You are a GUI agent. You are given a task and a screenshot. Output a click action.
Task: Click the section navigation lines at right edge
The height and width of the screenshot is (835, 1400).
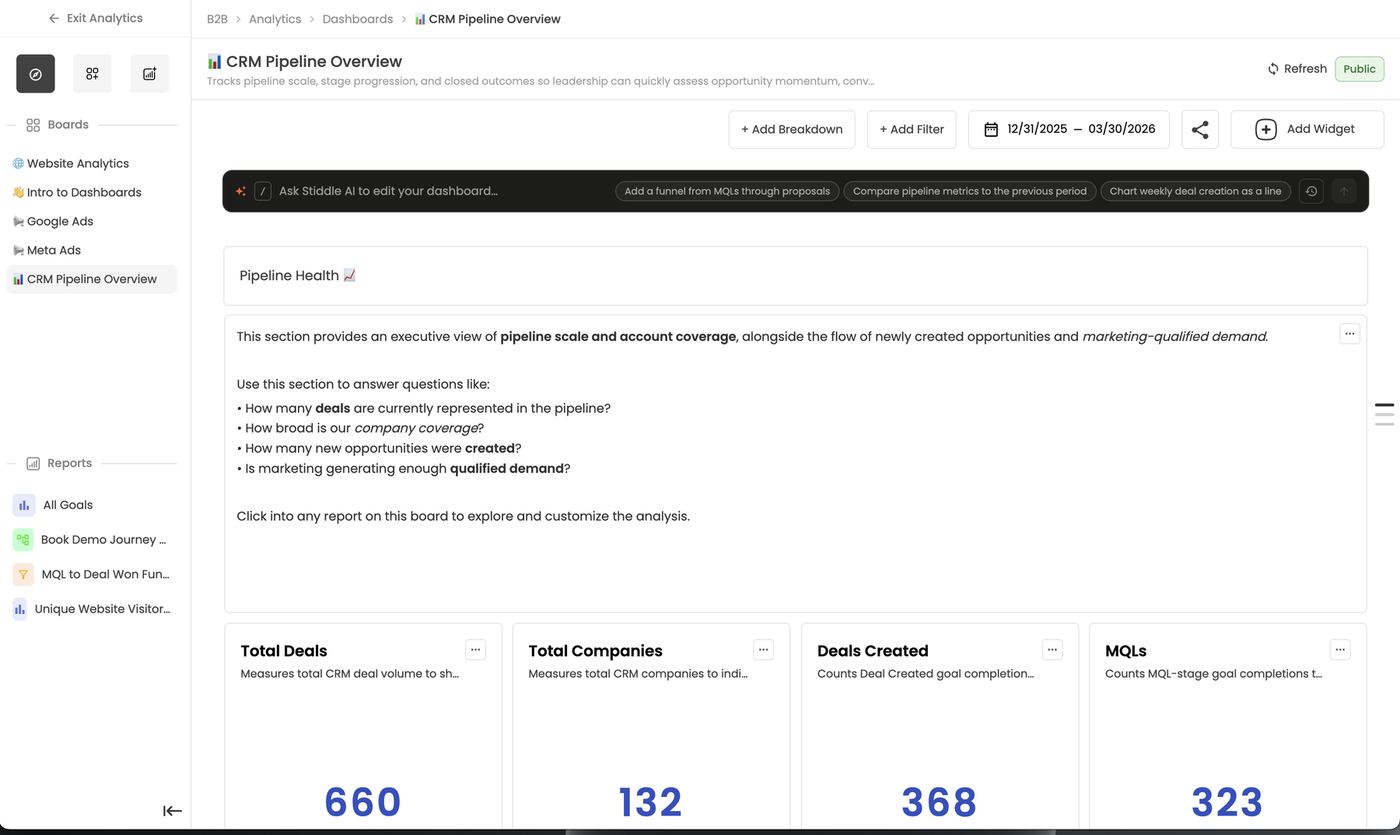(x=1384, y=414)
